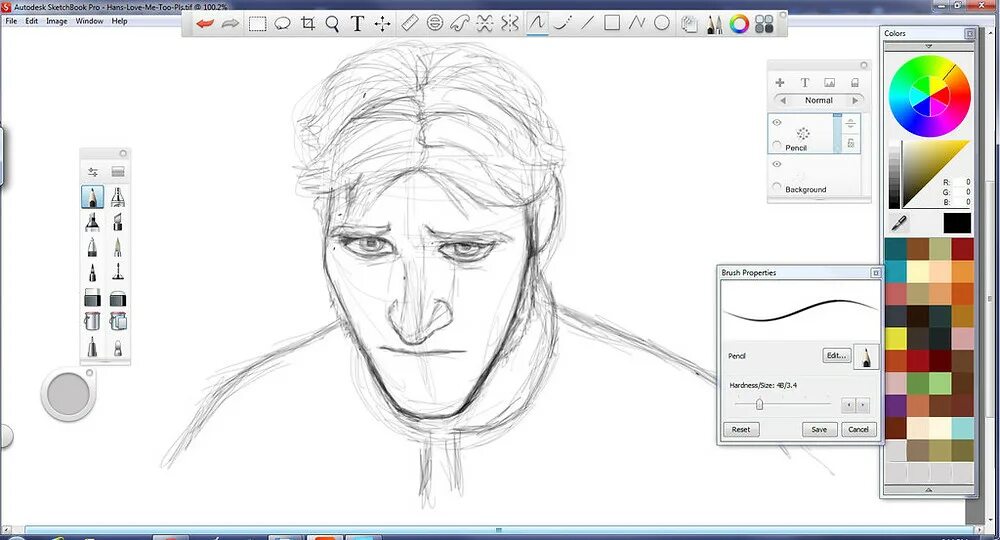Screen dimensions: 1000x540
Task: Click Save in Brush Properties
Action: click(819, 429)
